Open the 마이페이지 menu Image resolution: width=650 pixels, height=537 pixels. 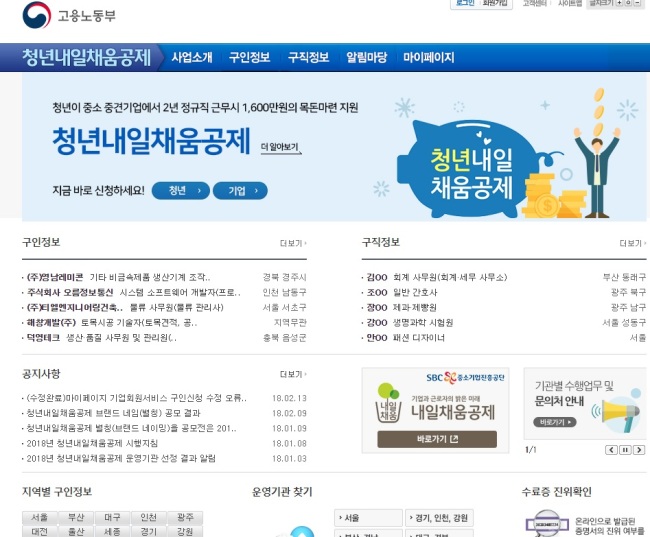point(429,57)
